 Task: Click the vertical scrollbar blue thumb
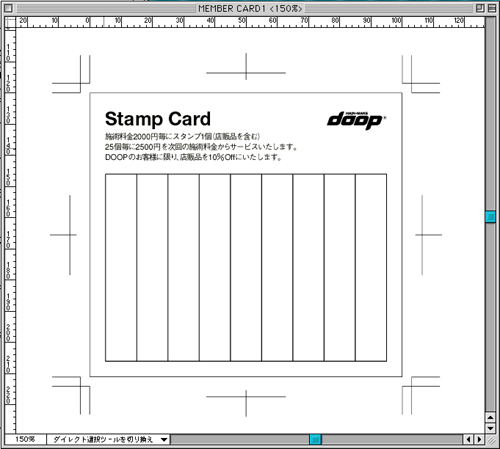[490, 217]
